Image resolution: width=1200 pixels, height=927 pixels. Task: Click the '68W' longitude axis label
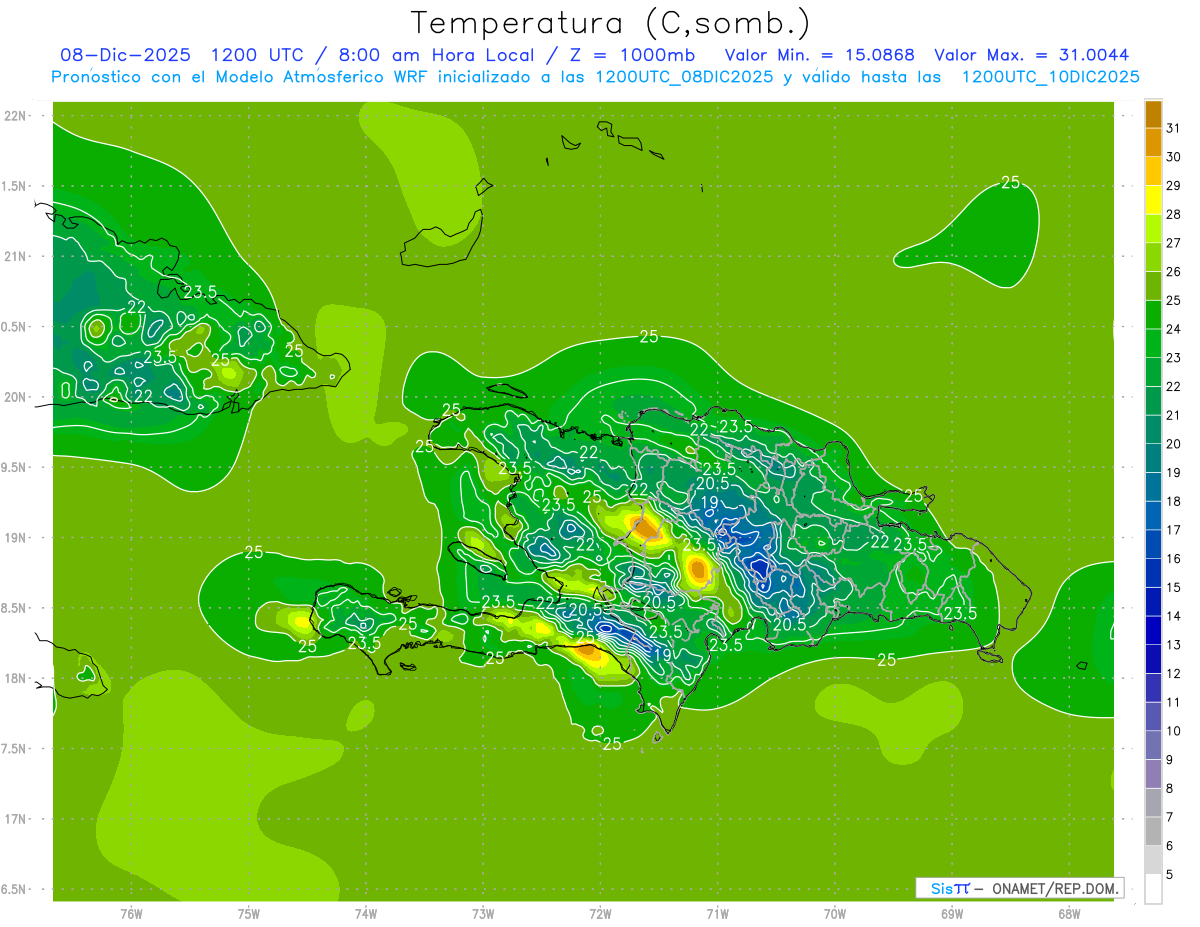(x=1069, y=913)
